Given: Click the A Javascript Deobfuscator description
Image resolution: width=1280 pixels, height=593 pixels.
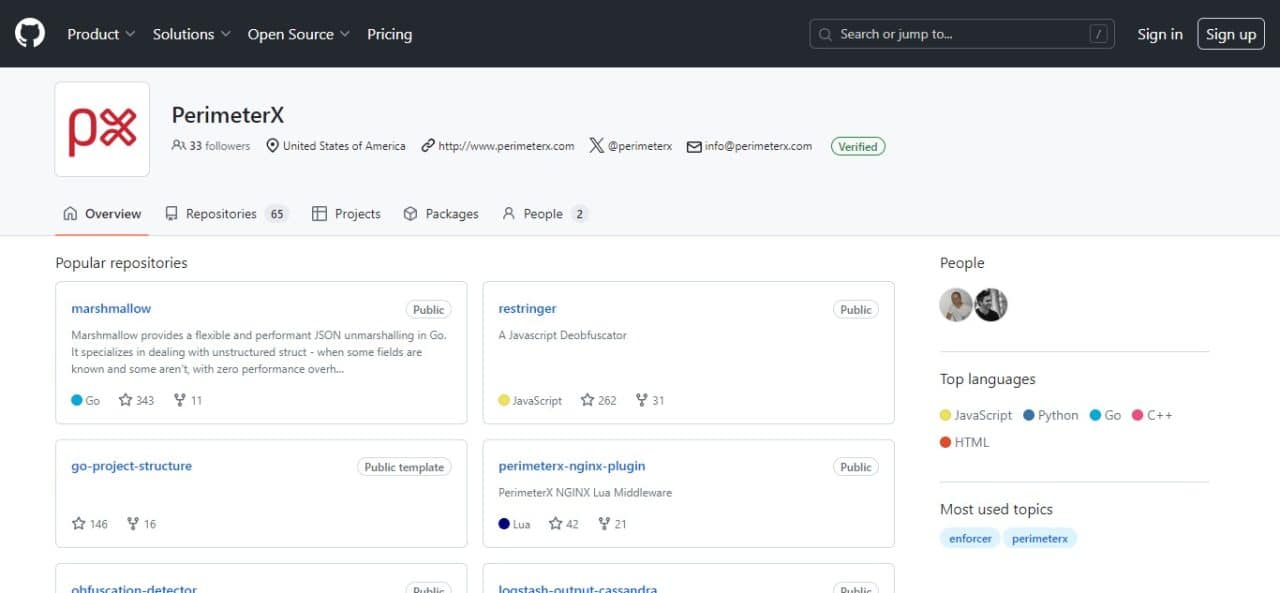Looking at the screenshot, I should pyautogui.click(x=562, y=335).
